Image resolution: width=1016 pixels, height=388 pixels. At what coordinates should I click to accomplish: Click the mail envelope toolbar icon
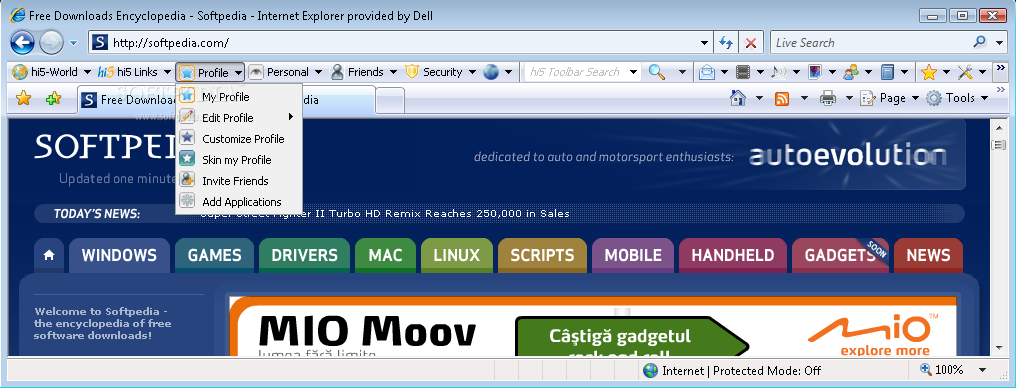pyautogui.click(x=706, y=73)
